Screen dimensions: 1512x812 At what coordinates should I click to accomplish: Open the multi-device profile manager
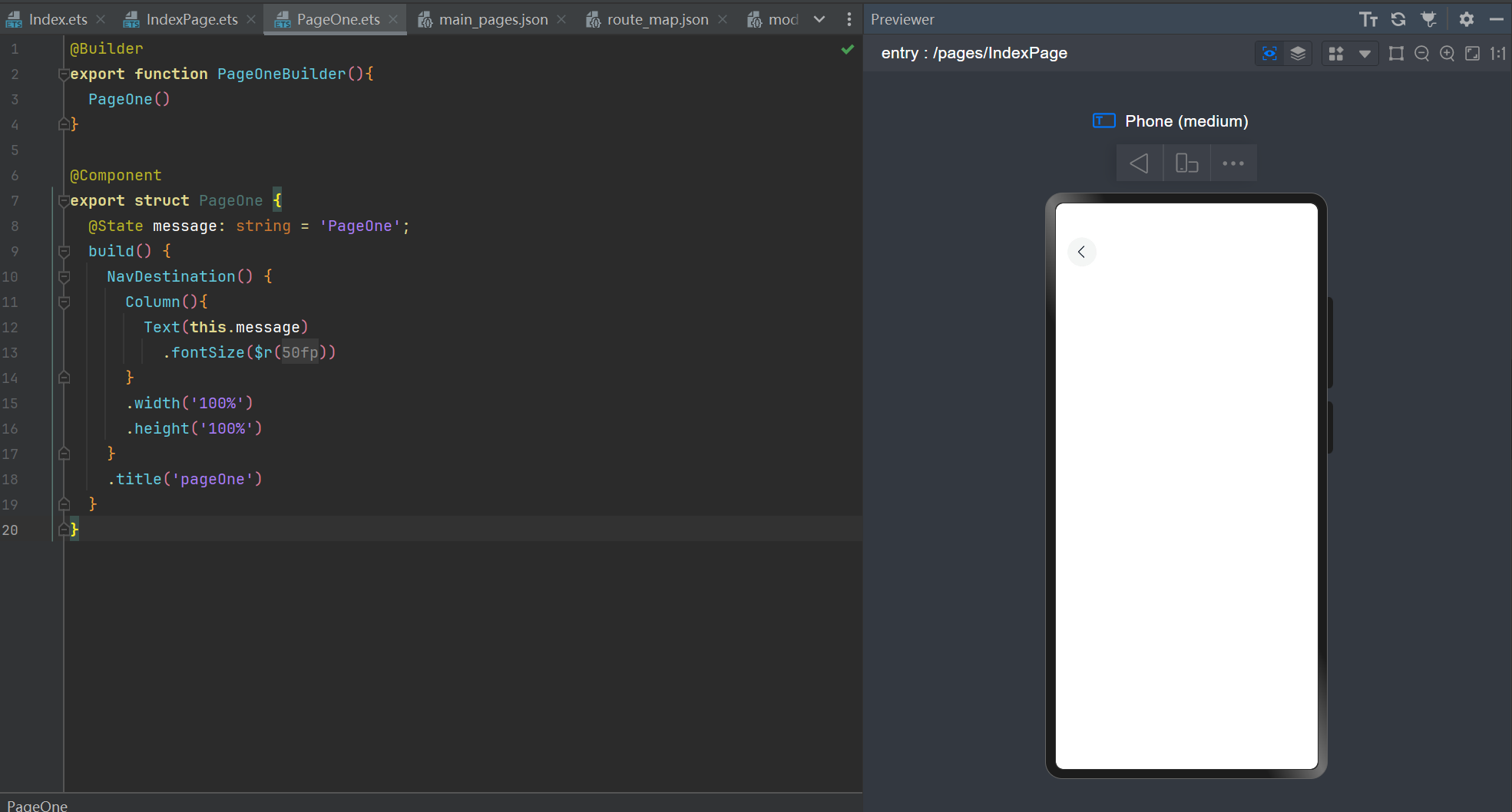(x=1336, y=53)
